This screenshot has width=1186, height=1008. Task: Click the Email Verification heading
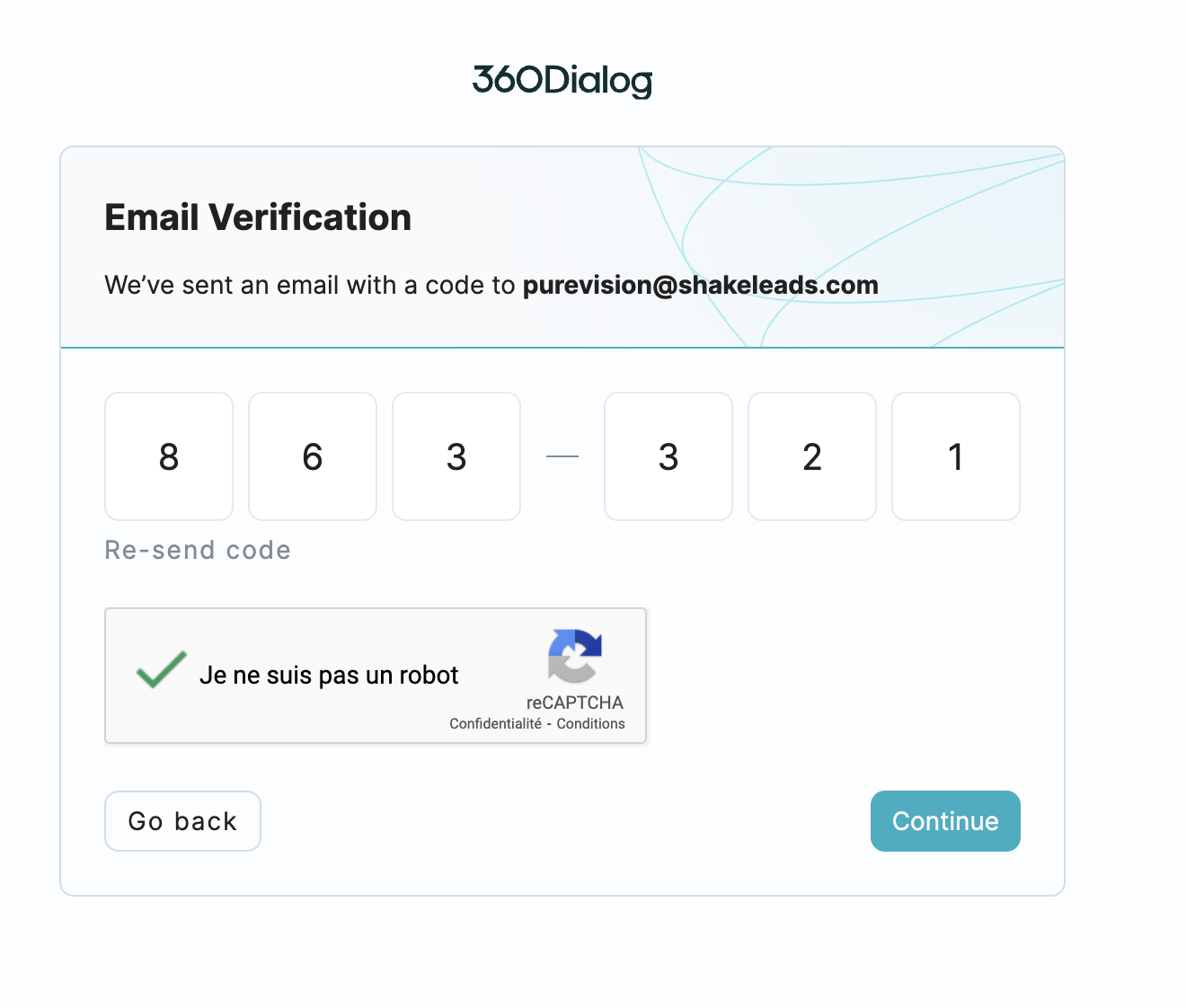258,217
